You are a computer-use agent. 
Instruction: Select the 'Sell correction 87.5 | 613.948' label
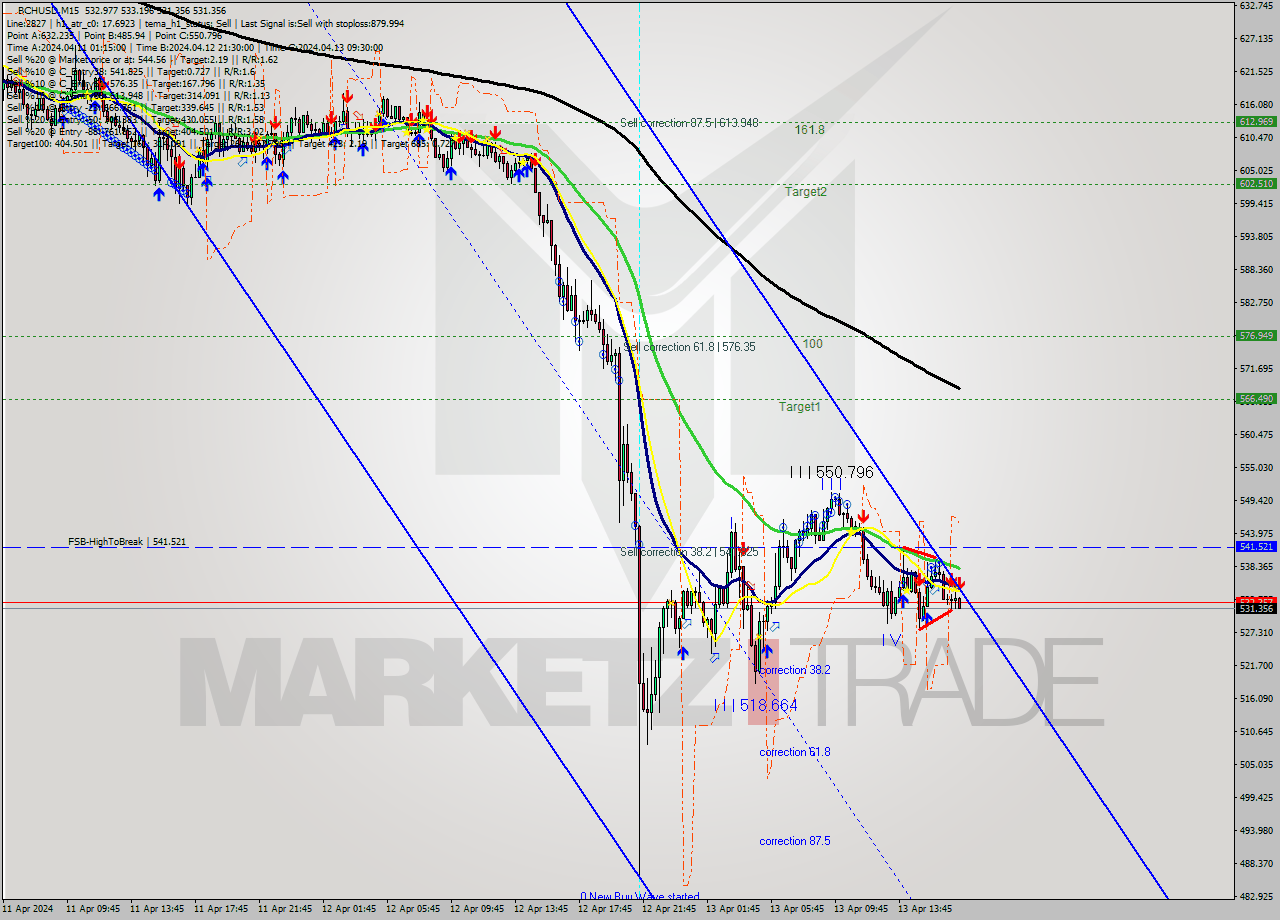click(x=689, y=123)
